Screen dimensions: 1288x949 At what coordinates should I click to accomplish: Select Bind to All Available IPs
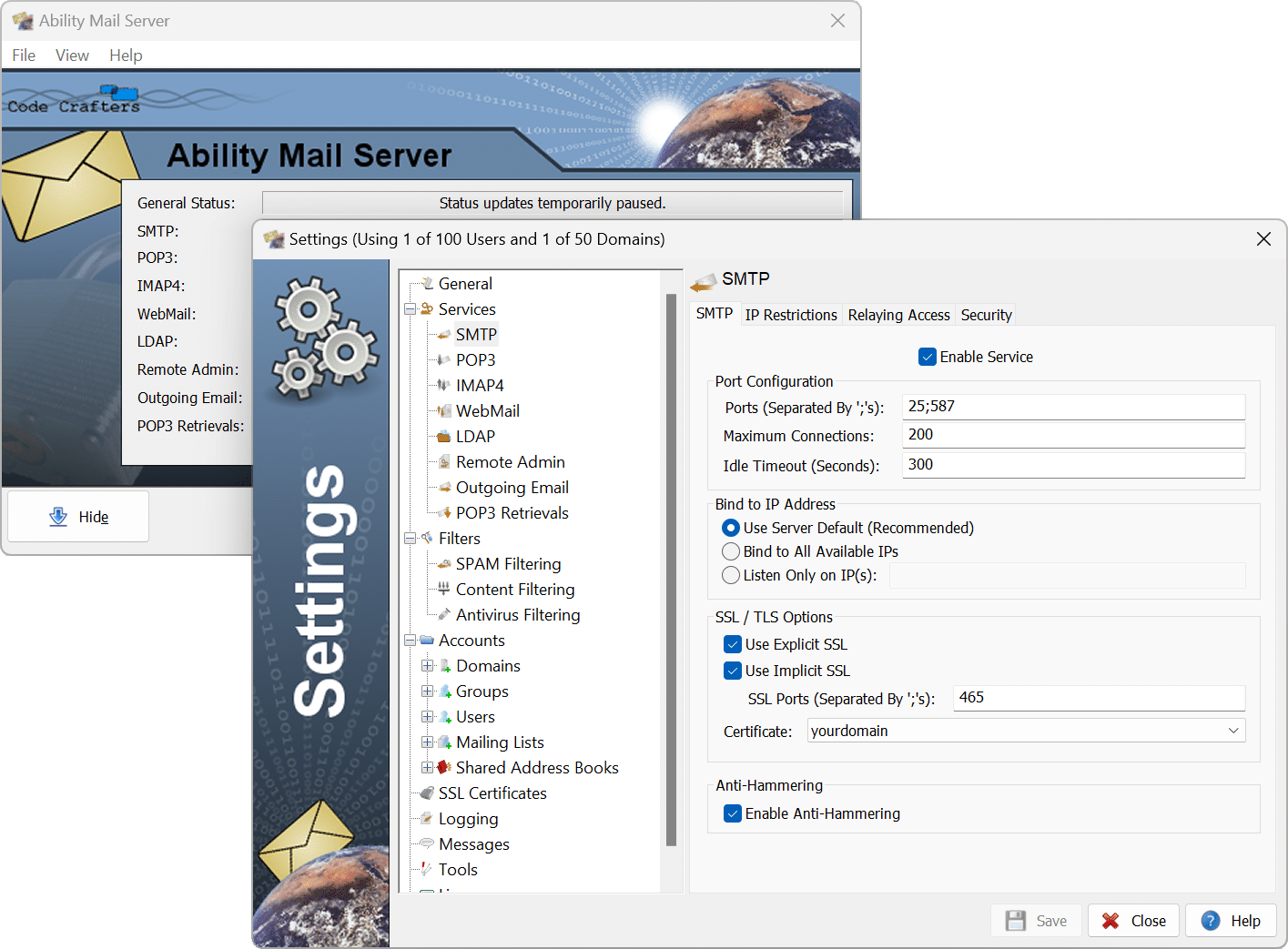(731, 551)
